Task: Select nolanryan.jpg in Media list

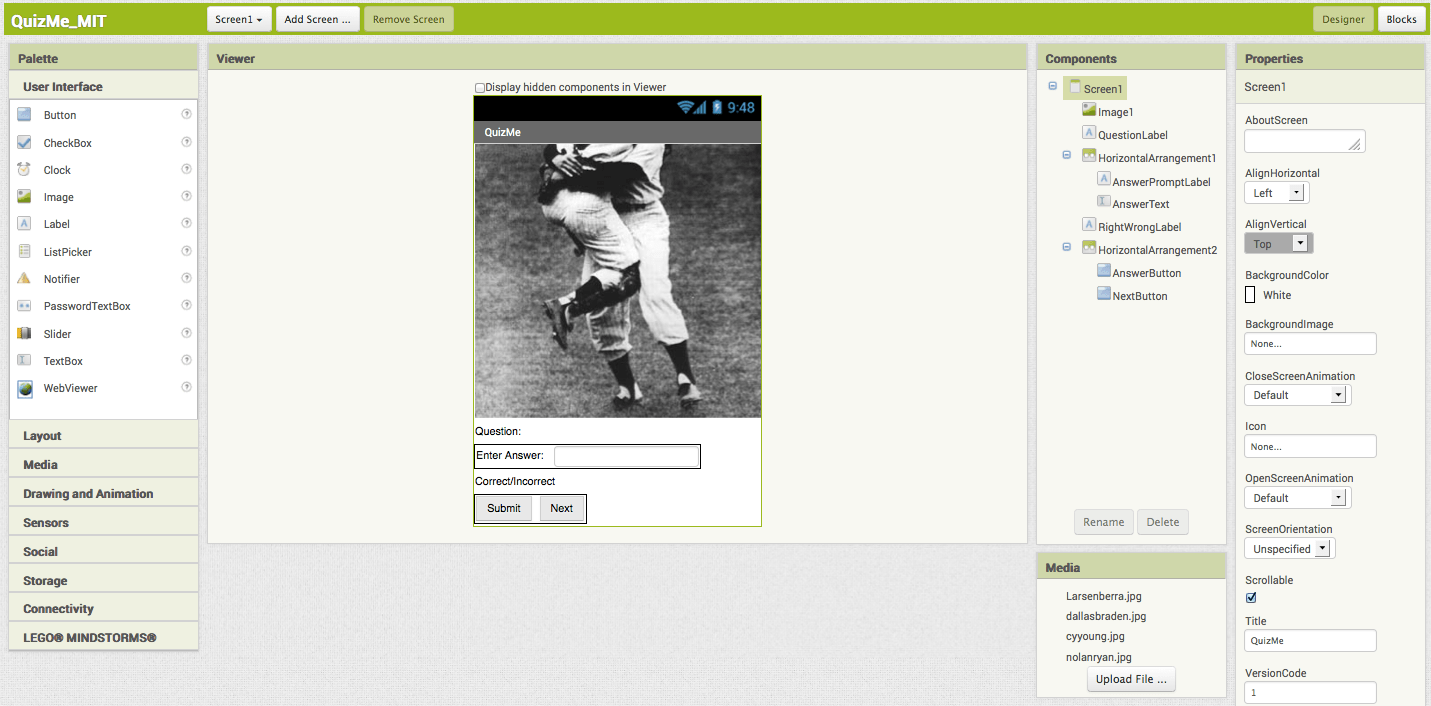Action: pos(1099,657)
